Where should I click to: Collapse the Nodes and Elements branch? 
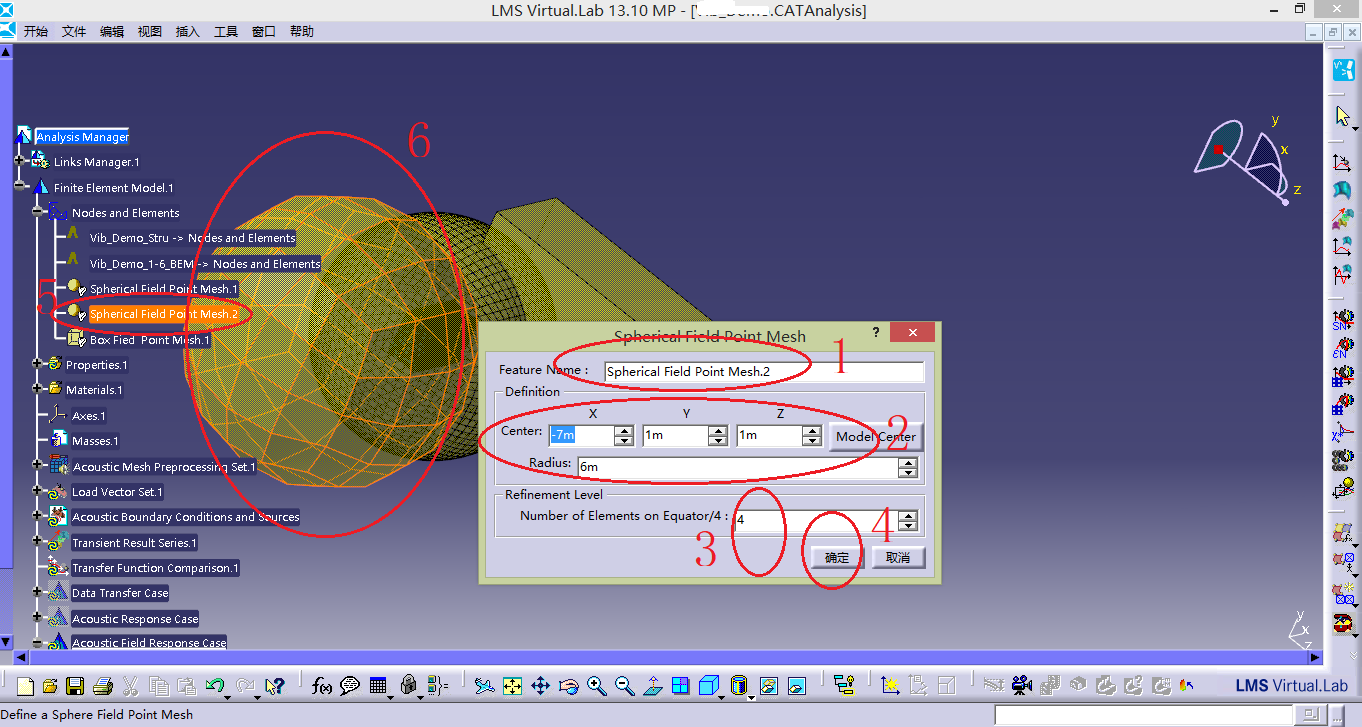pyautogui.click(x=36, y=212)
